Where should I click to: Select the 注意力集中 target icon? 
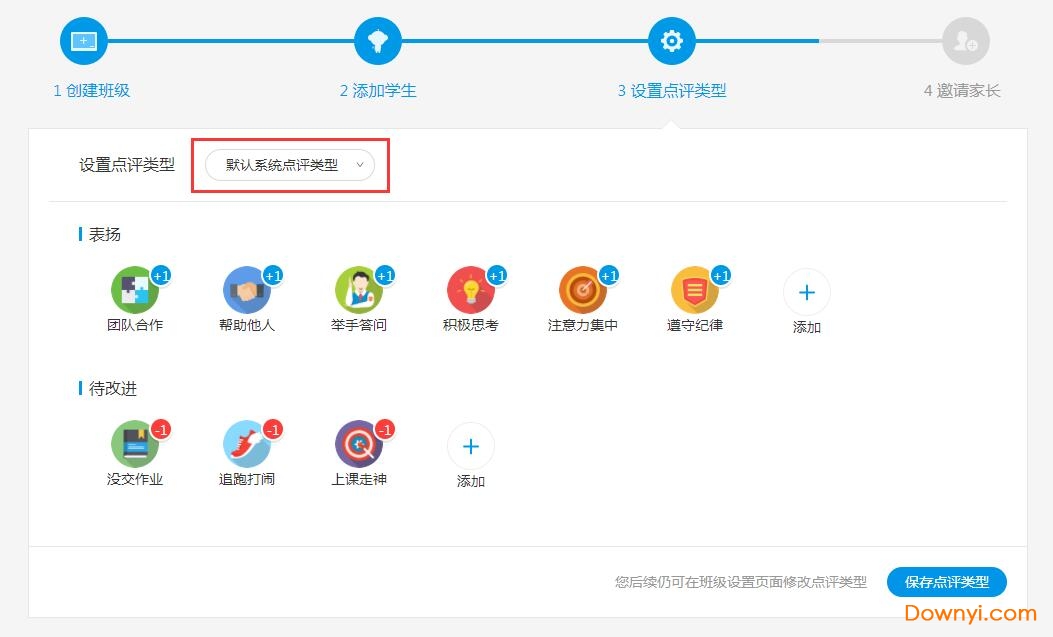tap(583, 291)
